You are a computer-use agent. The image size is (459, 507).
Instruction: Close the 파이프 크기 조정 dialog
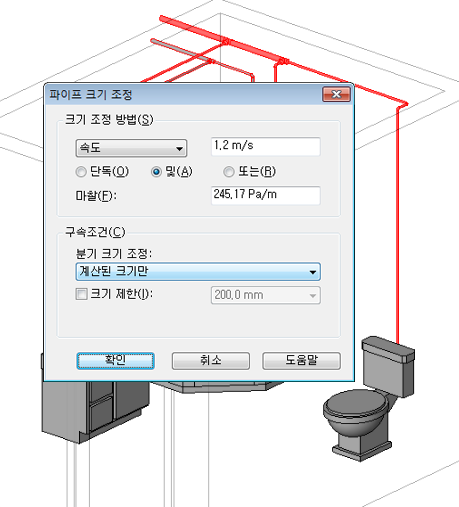click(x=336, y=94)
